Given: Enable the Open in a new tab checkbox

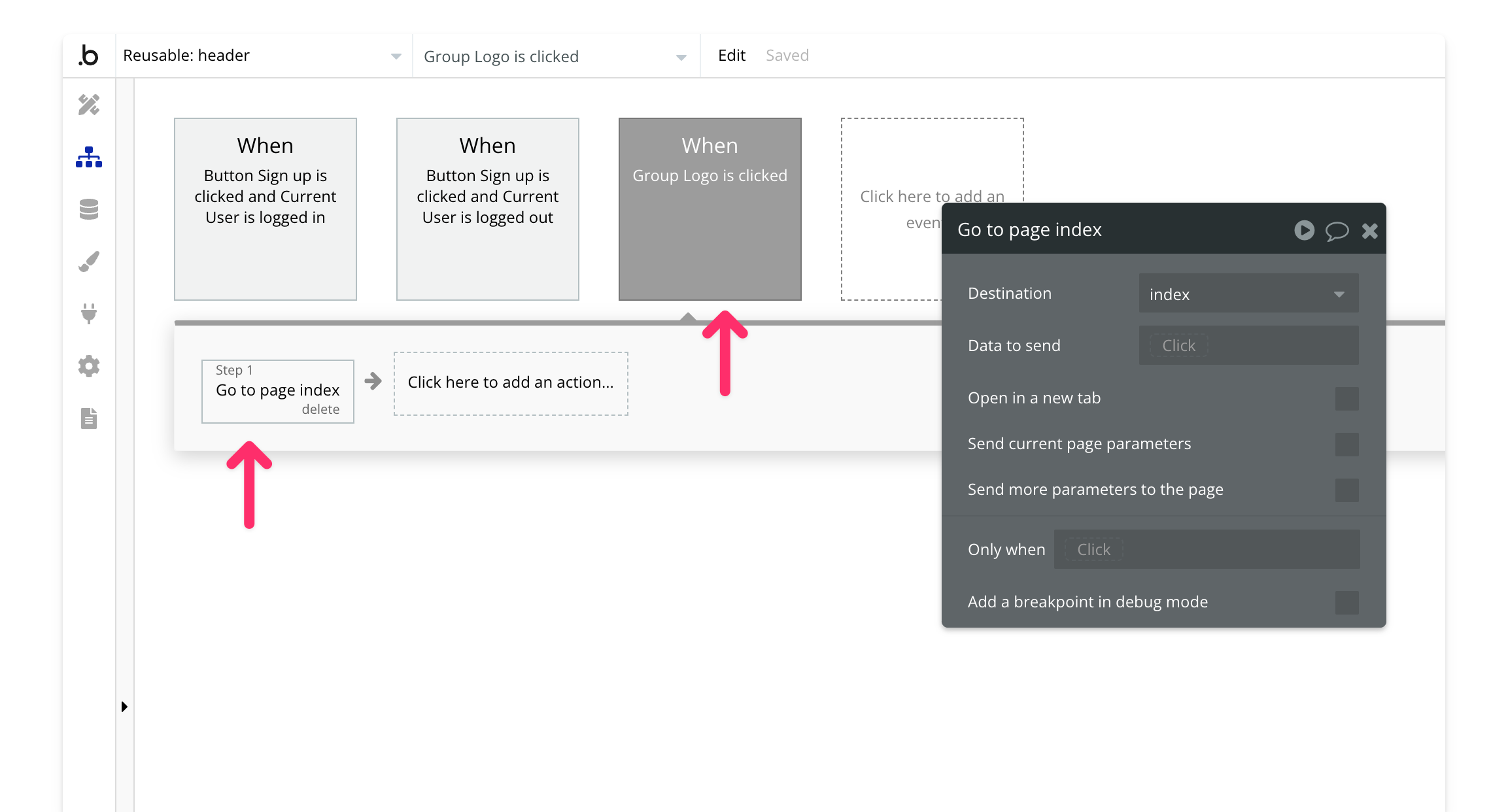Looking at the screenshot, I should [1346, 399].
